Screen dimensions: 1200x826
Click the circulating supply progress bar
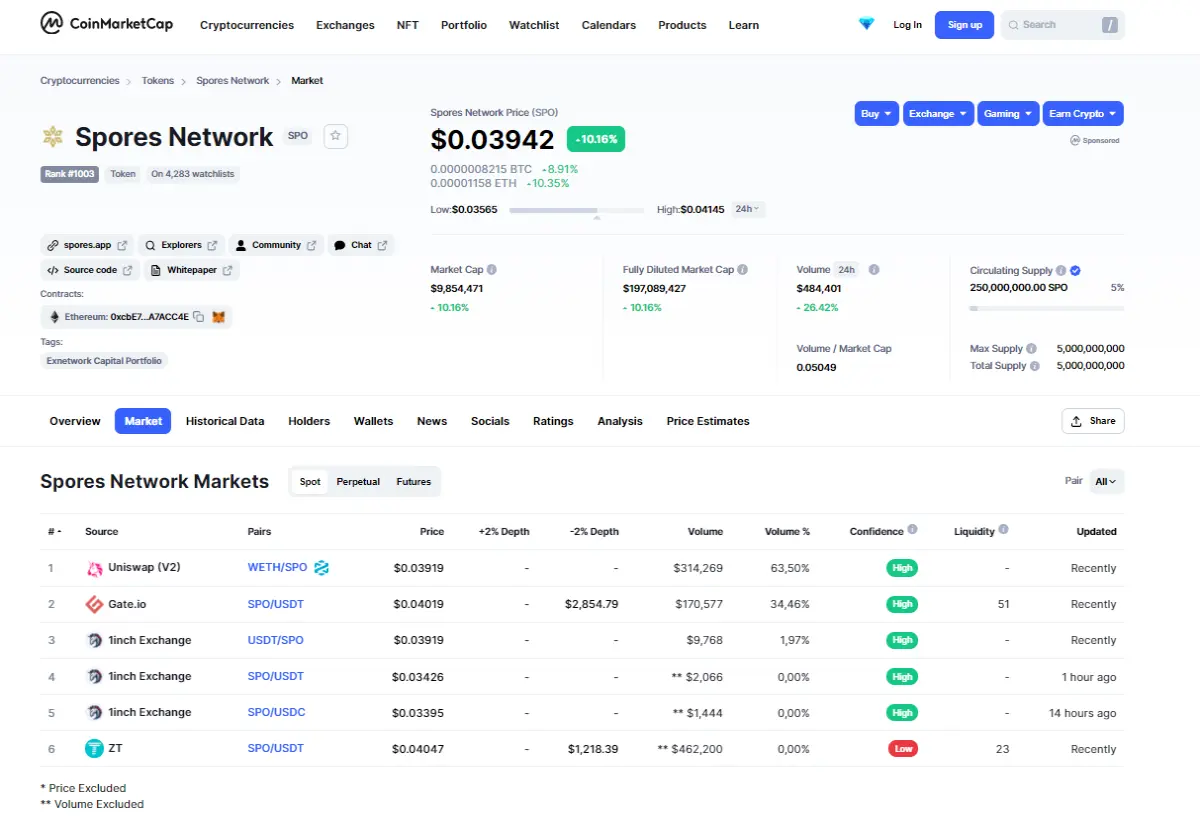[1047, 308]
